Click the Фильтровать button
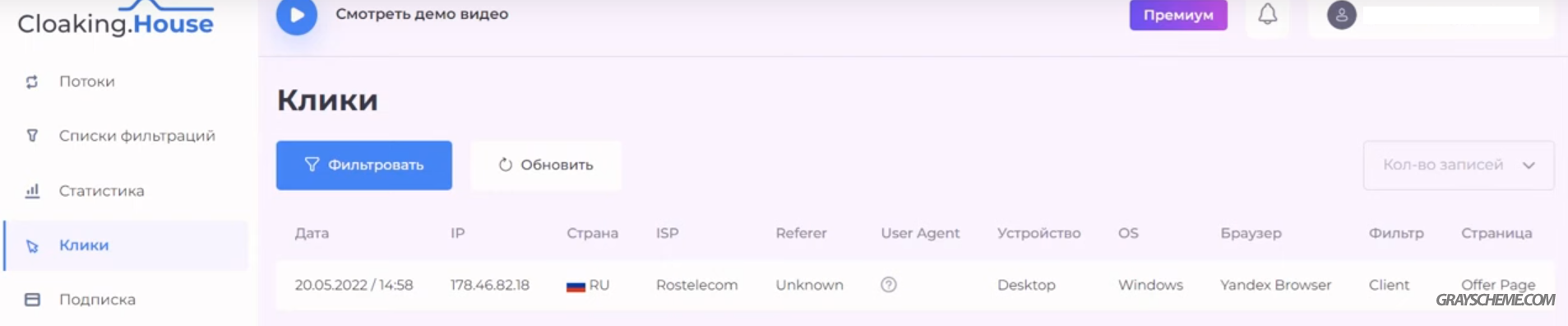This screenshot has width=1568, height=326. 363,165
